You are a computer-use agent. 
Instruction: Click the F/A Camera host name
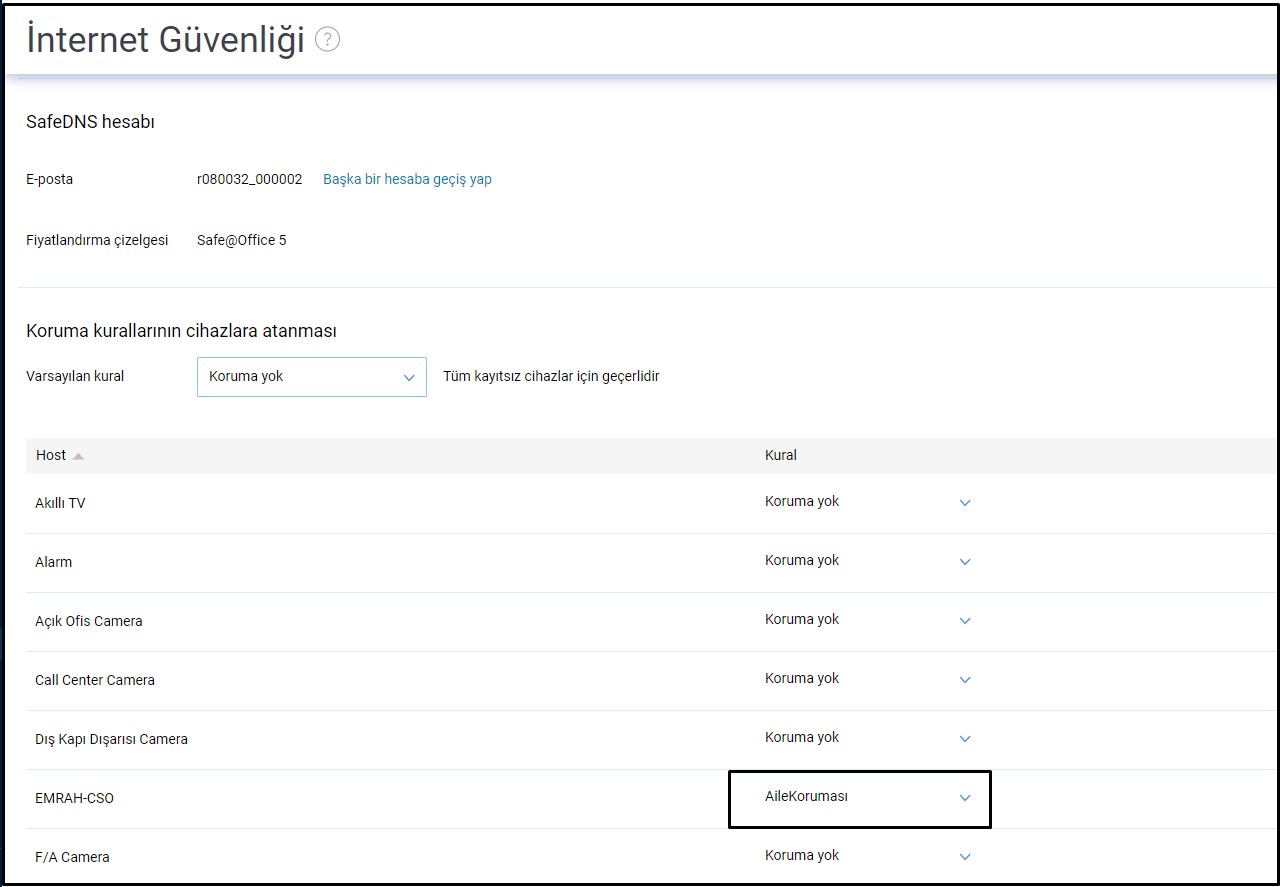(72, 857)
